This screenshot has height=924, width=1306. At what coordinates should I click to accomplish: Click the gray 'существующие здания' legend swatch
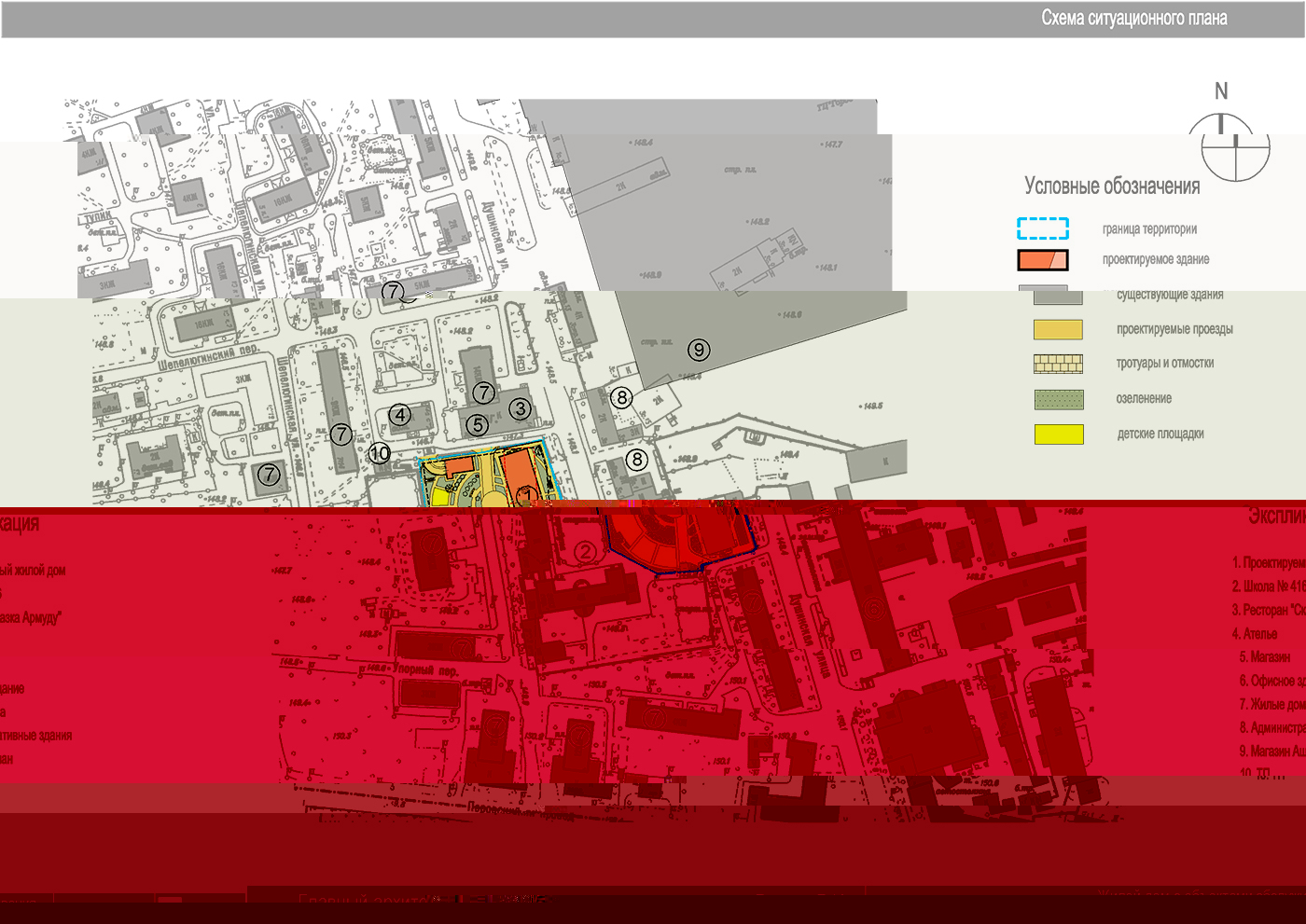(1057, 296)
